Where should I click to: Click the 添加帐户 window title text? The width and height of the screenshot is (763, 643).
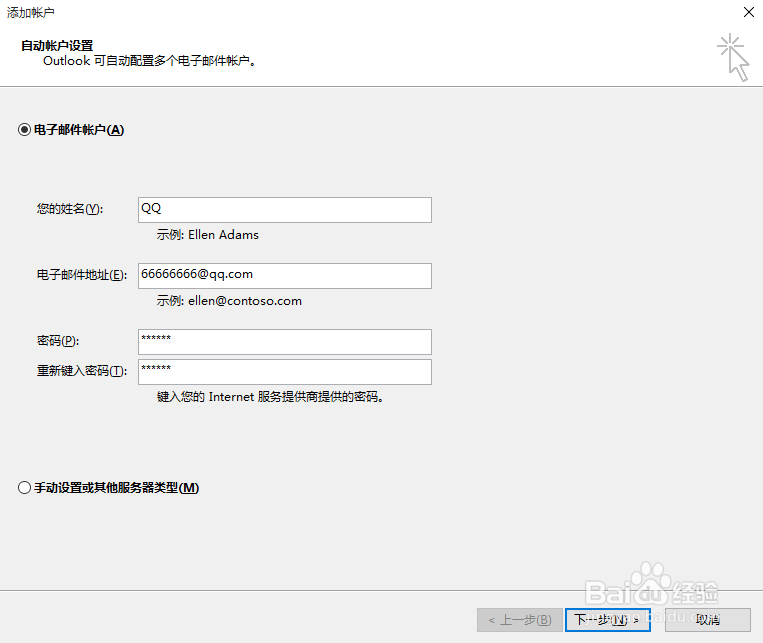pyautogui.click(x=30, y=13)
